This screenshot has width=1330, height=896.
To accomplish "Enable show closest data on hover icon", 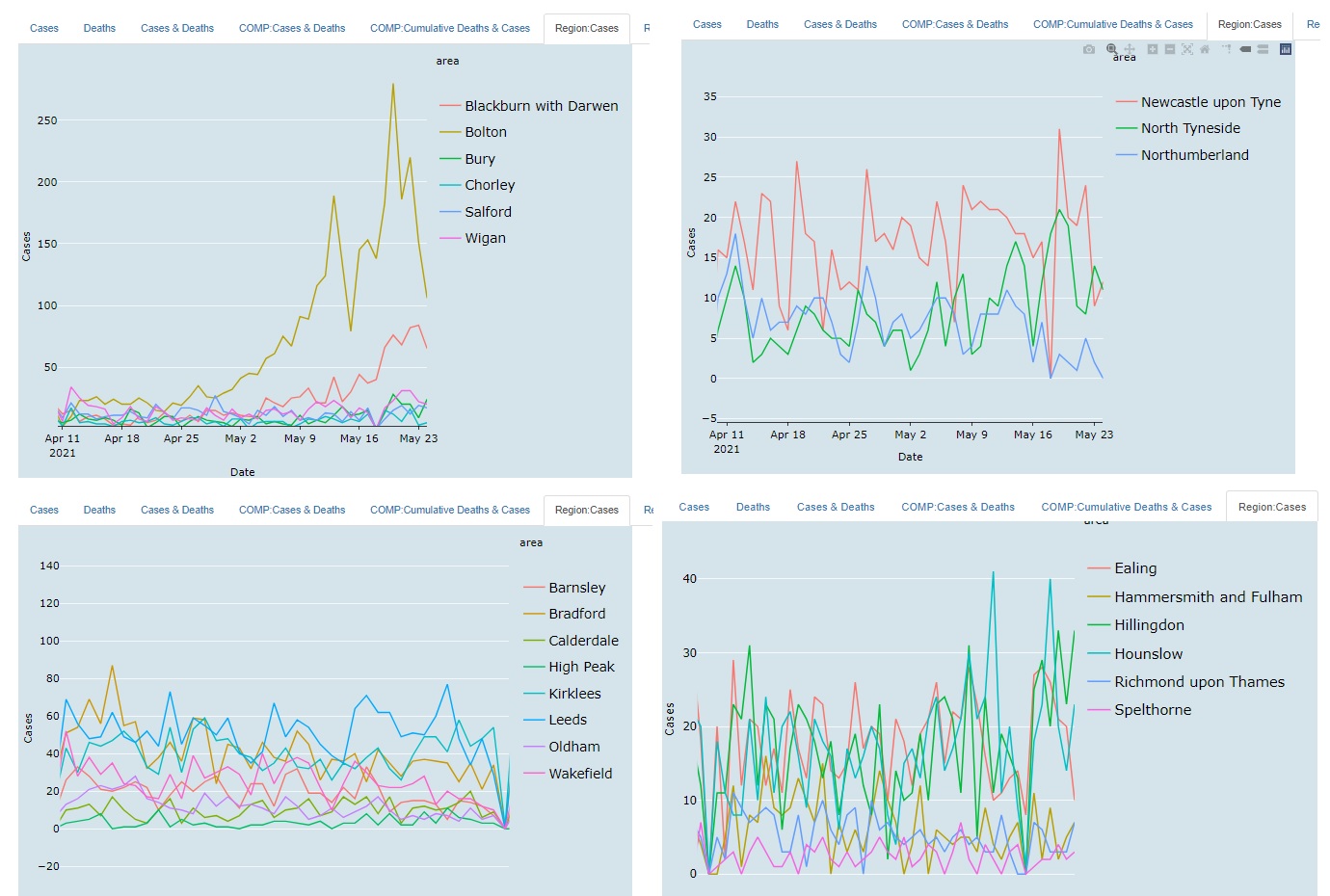I will (x=1245, y=49).
